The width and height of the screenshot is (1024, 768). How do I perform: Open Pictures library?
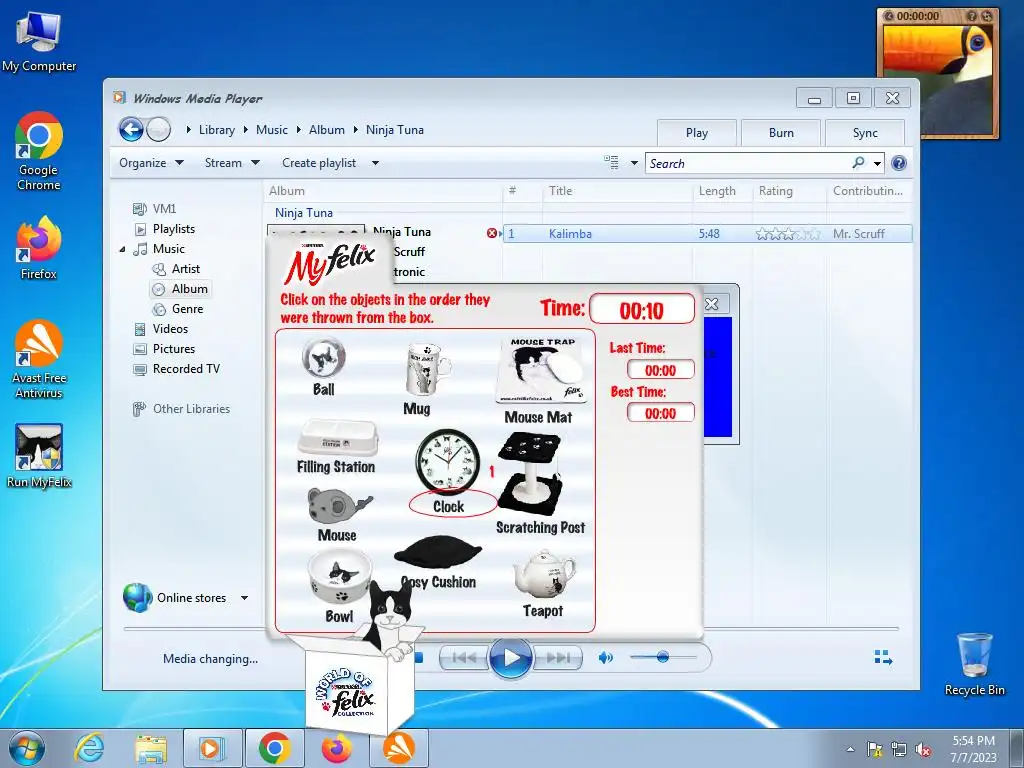(174, 349)
